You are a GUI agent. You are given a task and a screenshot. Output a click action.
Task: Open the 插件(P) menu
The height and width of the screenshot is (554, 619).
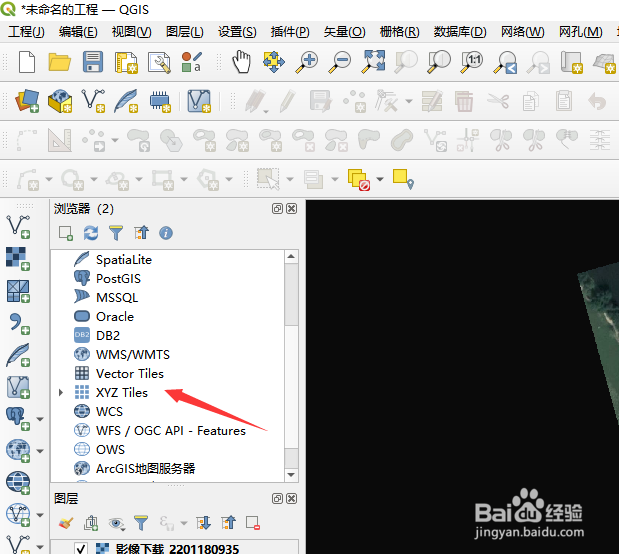coord(290,32)
